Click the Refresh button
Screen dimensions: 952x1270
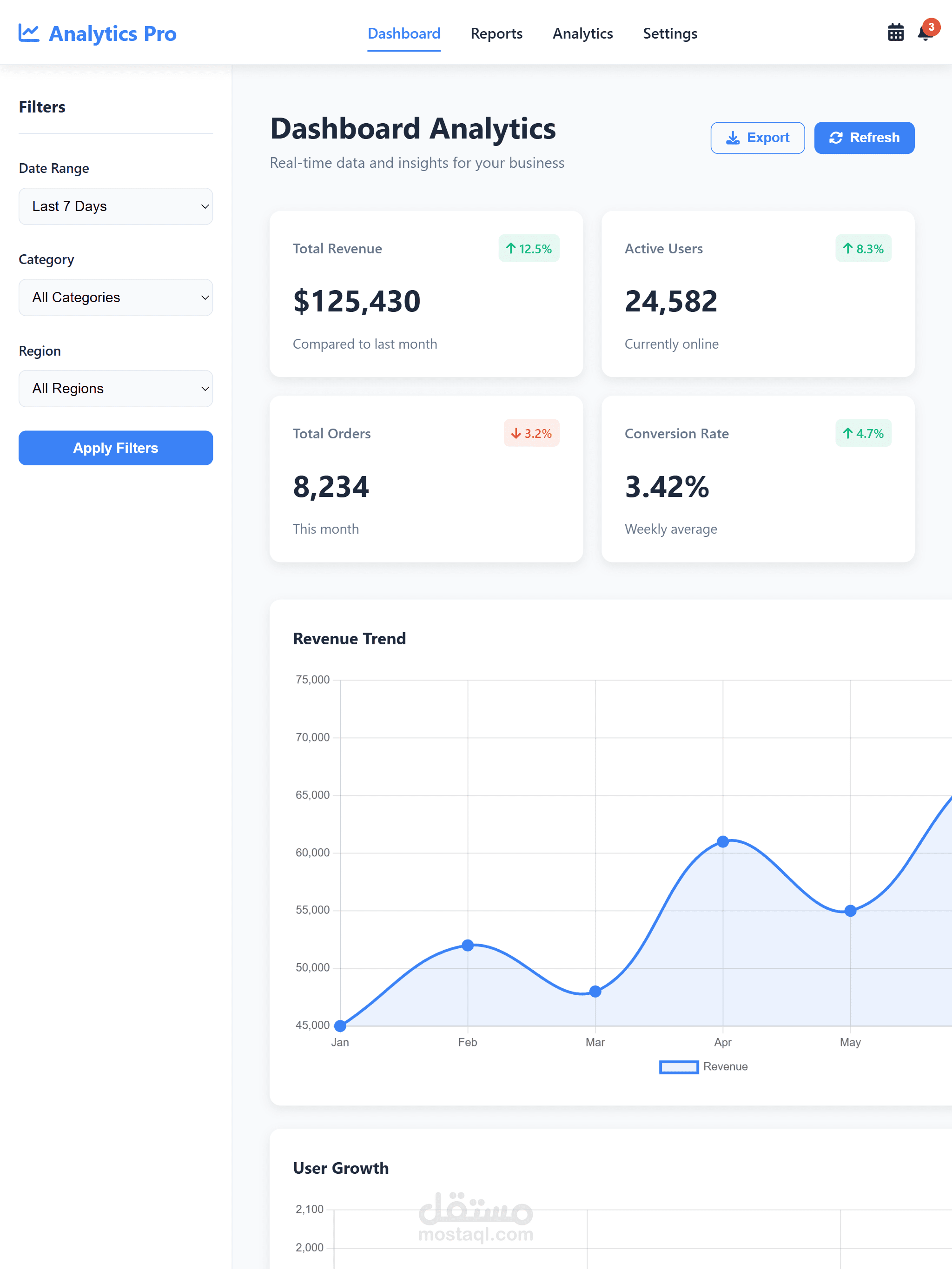click(864, 138)
